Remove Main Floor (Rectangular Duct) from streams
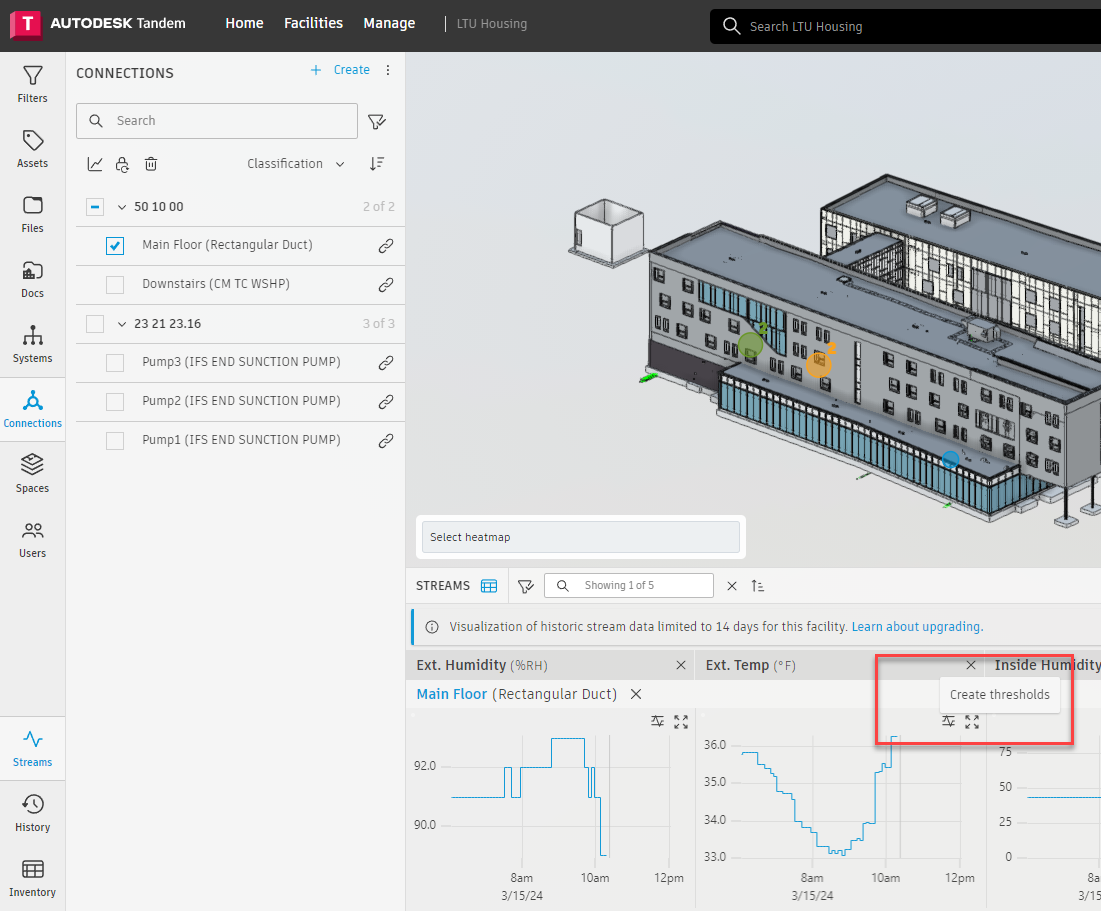The height and width of the screenshot is (911, 1101). coord(636,694)
